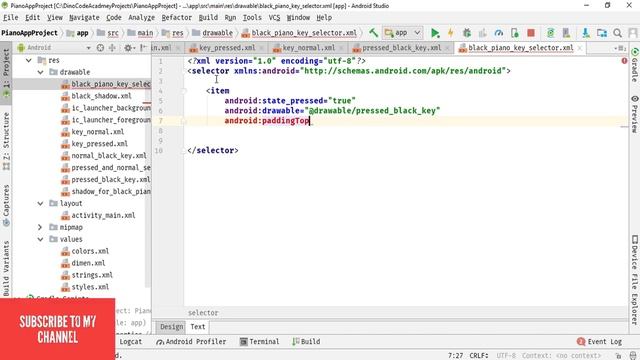This screenshot has height=360, width=640.
Task: Collapse the res folder
Action: tap(29, 60)
